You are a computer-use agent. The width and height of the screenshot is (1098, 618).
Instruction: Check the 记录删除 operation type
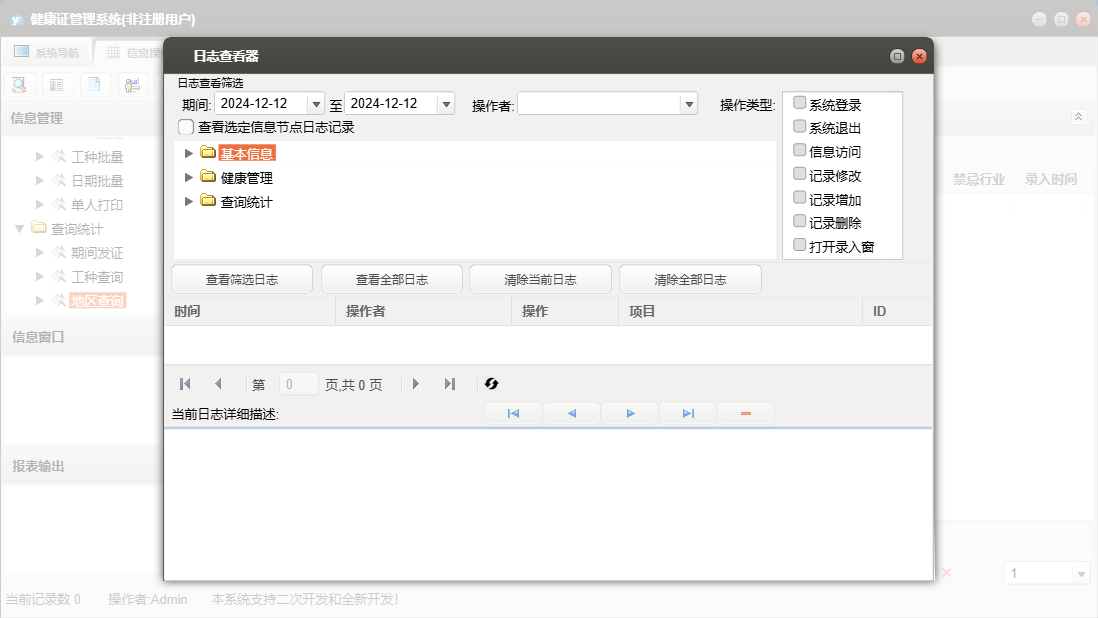[799, 221]
